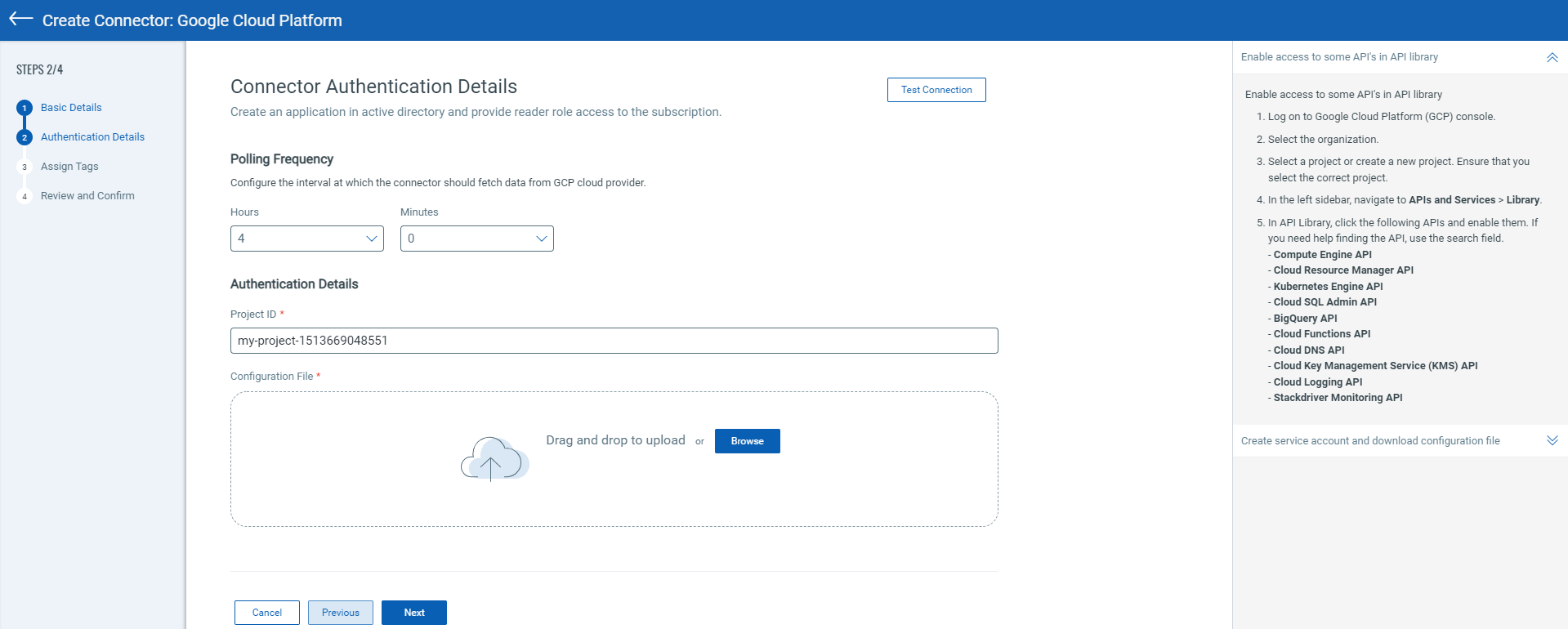The width and height of the screenshot is (1568, 629).
Task: Click the Select the organization instruction
Action: (1323, 140)
